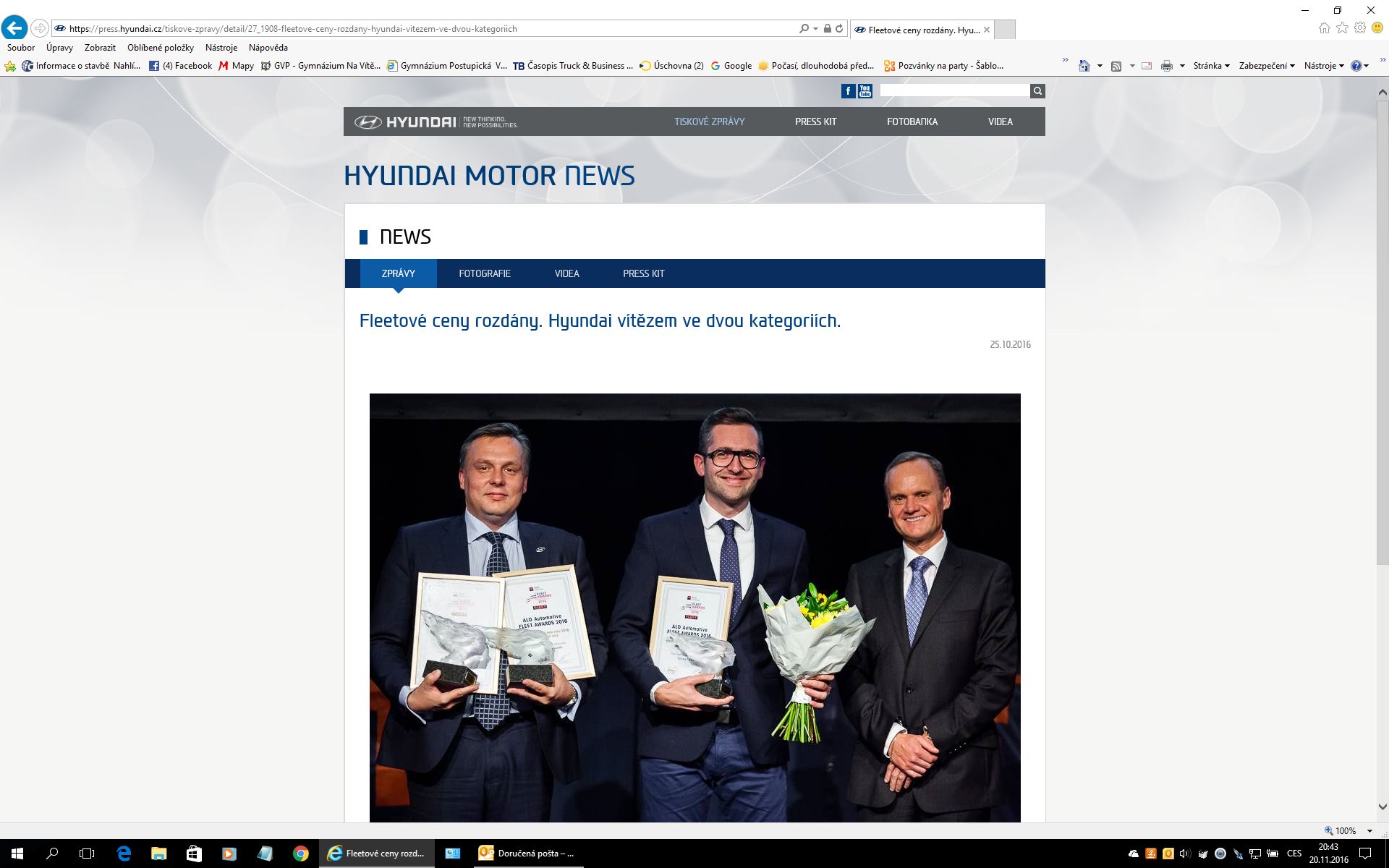This screenshot has width=1389, height=868.
Task: Open Google Chrome from taskbar
Action: [300, 854]
